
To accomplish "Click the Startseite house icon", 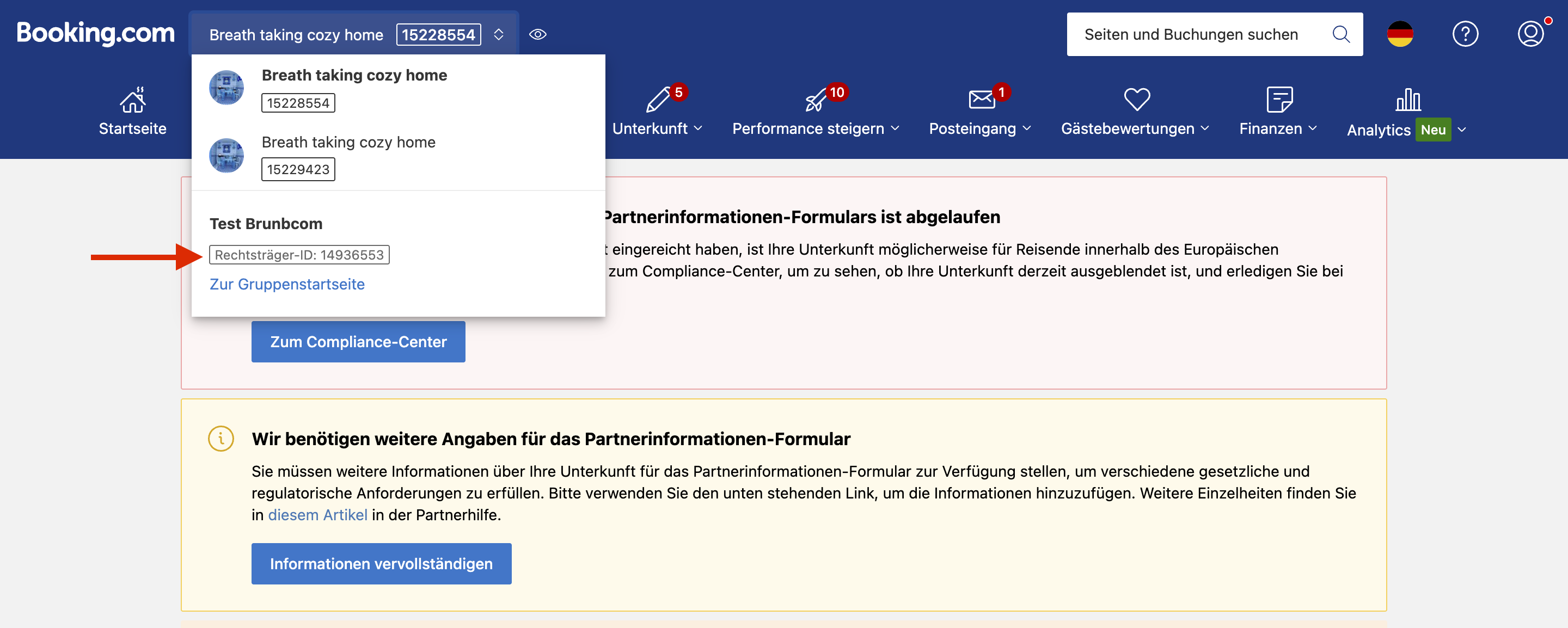I will coord(133,100).
